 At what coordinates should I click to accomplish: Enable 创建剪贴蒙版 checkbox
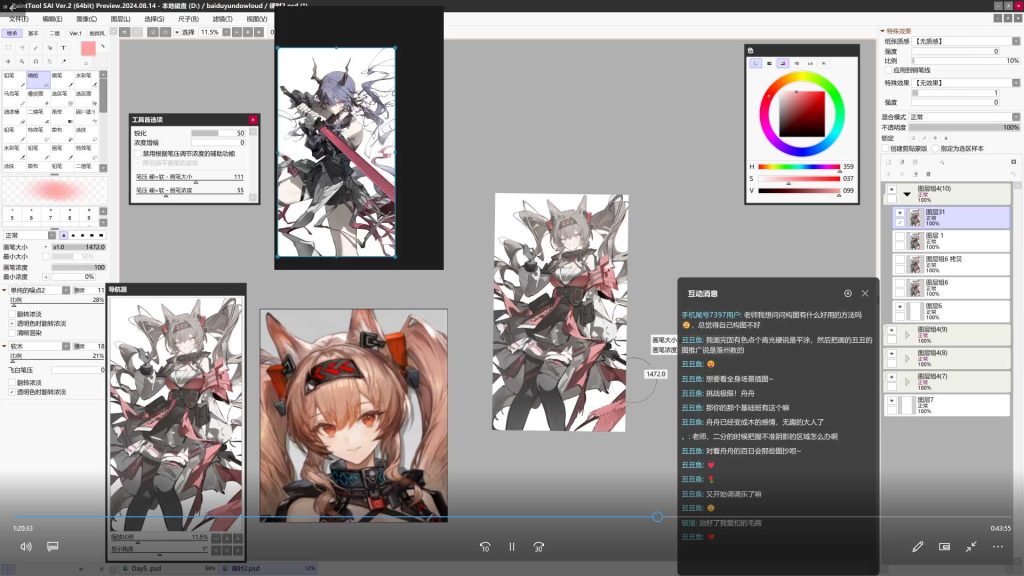[x=886, y=148]
